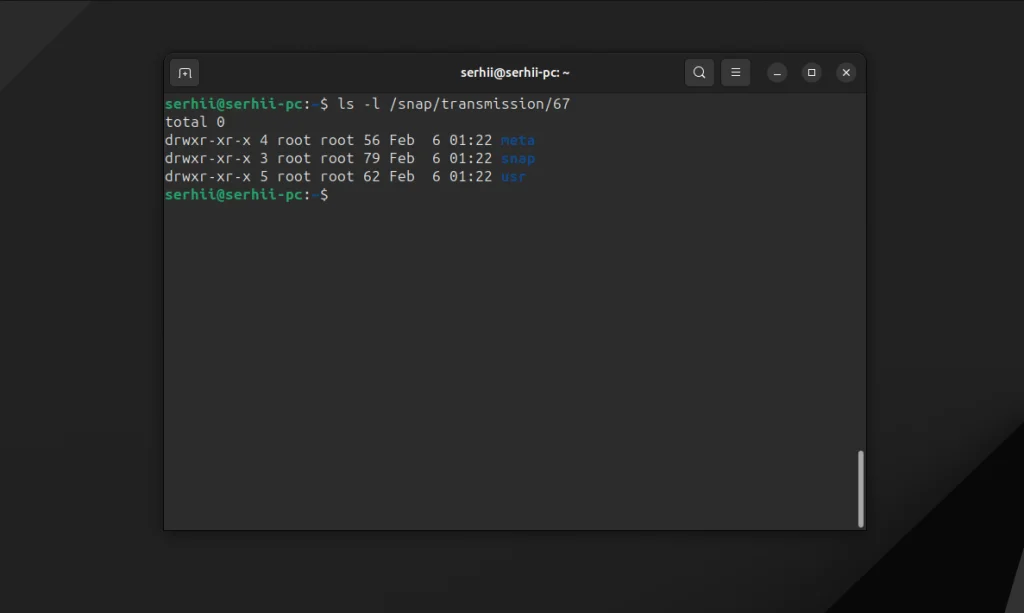Click the desktop background outside the terminal
The image size is (1024, 613).
[x=80, y=300]
